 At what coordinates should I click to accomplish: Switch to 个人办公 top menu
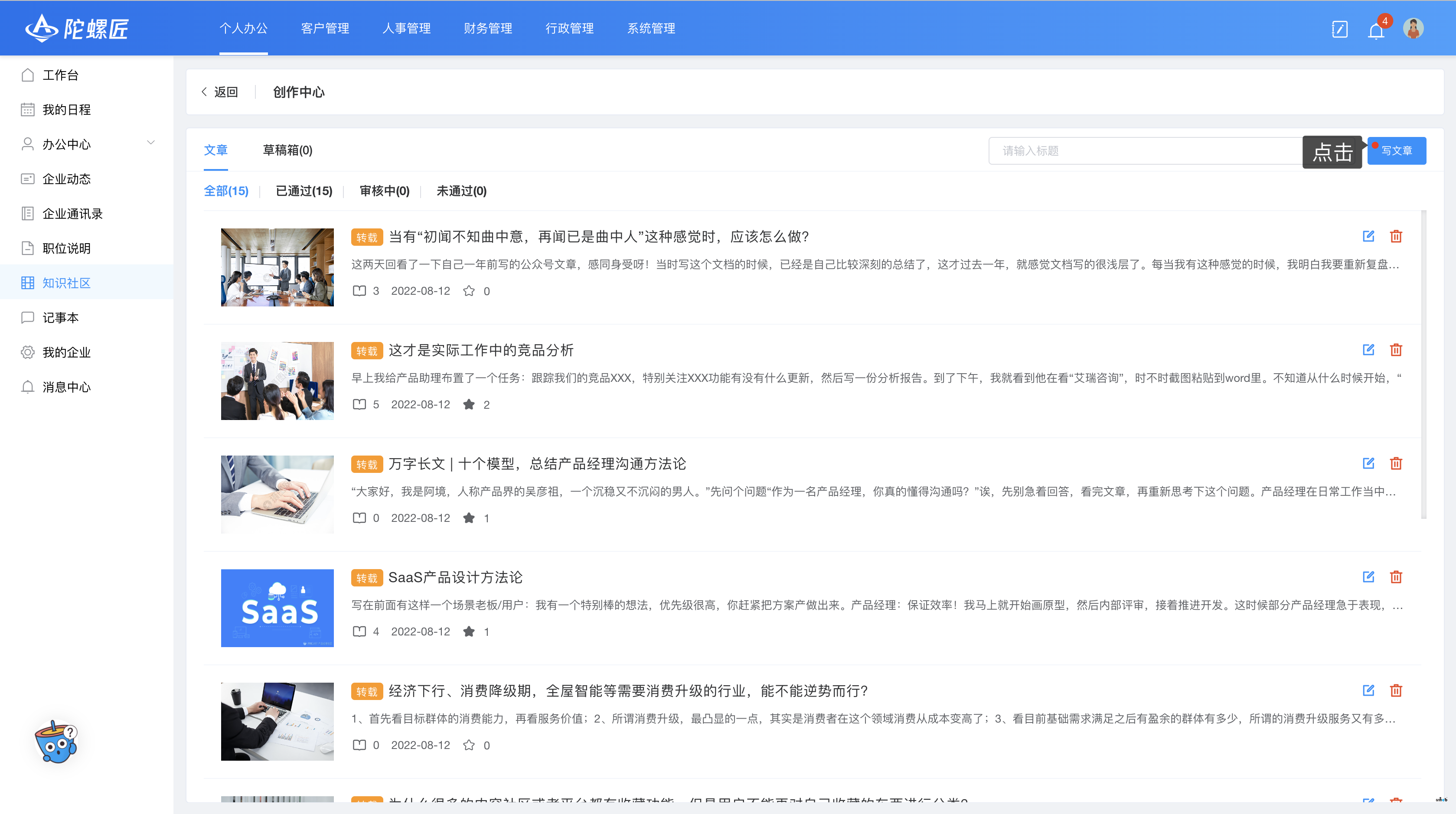[244, 28]
